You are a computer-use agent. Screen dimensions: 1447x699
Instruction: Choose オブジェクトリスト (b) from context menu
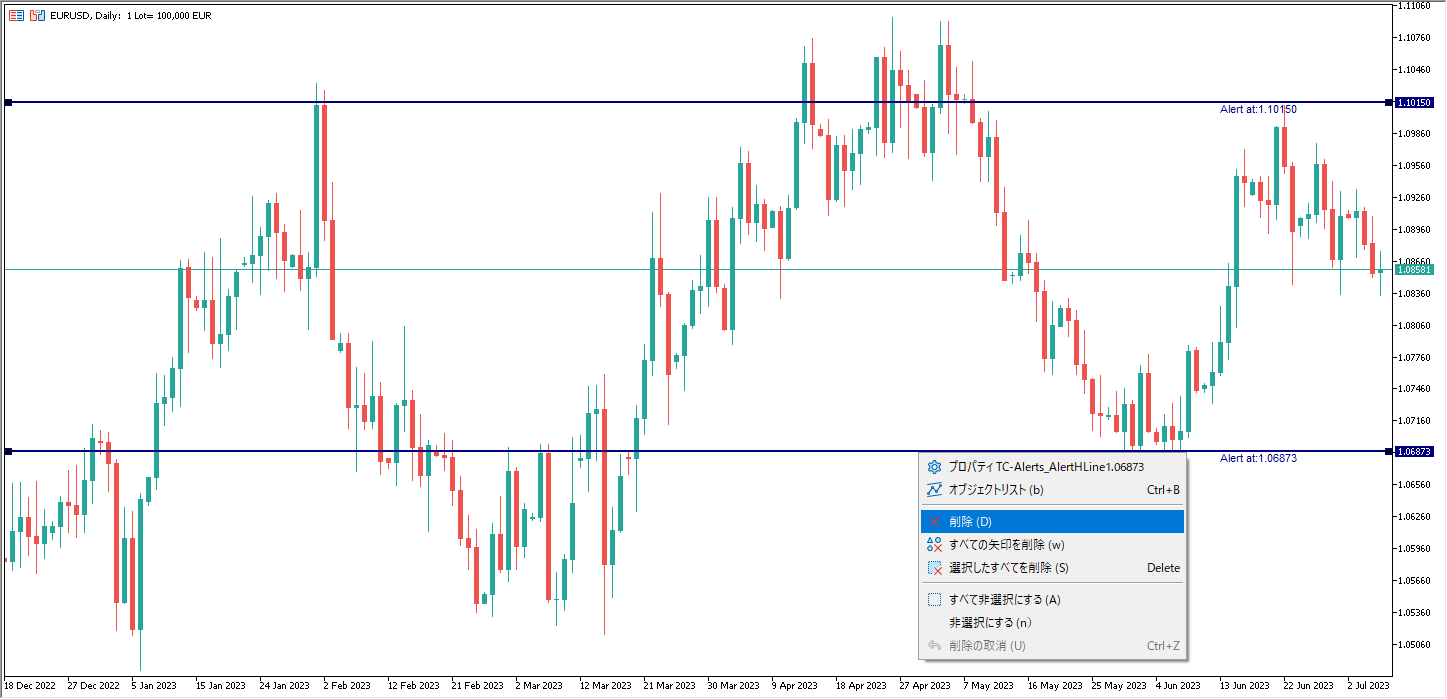tap(1052, 490)
